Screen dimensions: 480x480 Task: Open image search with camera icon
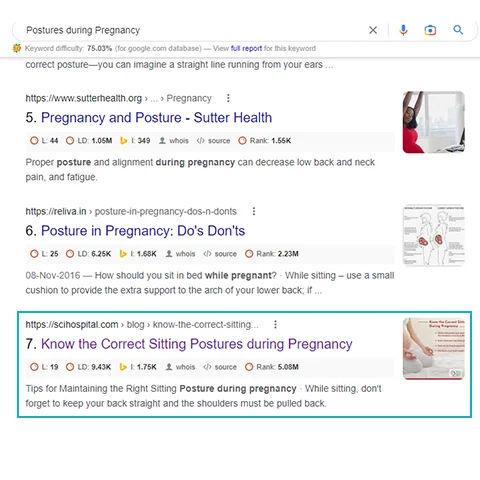430,30
